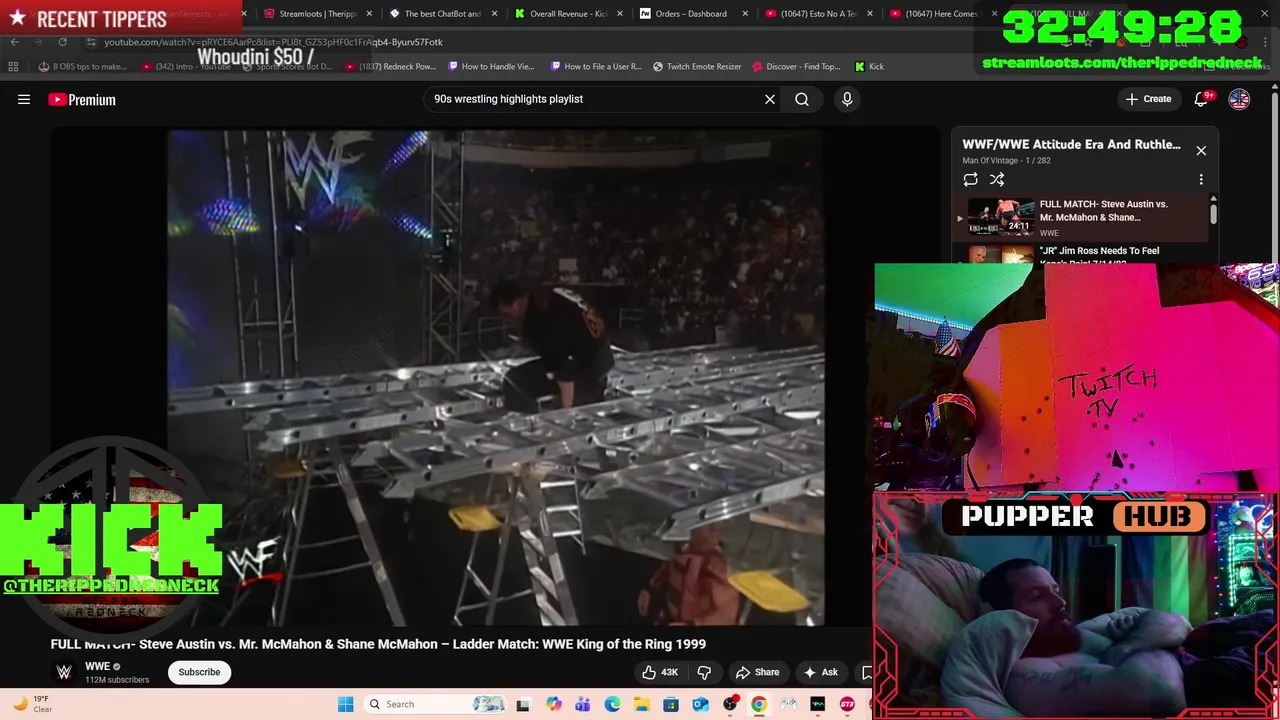Open Windows Start menu
This screenshot has height=720, width=1280.
[x=345, y=704]
